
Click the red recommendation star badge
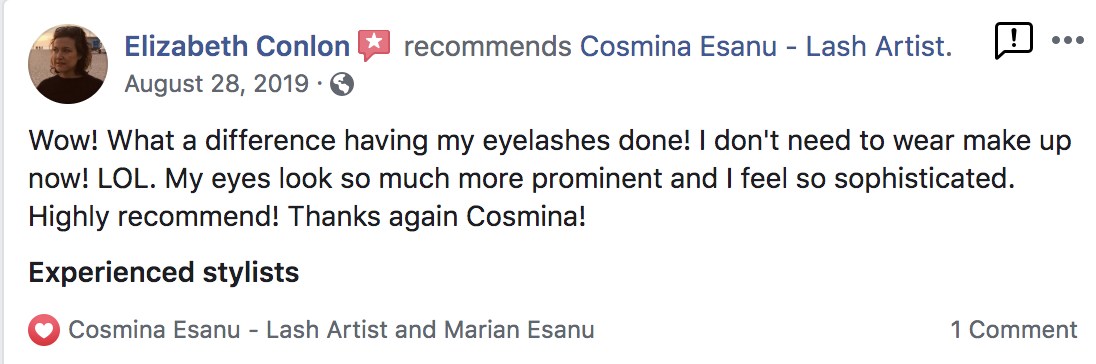(x=375, y=46)
